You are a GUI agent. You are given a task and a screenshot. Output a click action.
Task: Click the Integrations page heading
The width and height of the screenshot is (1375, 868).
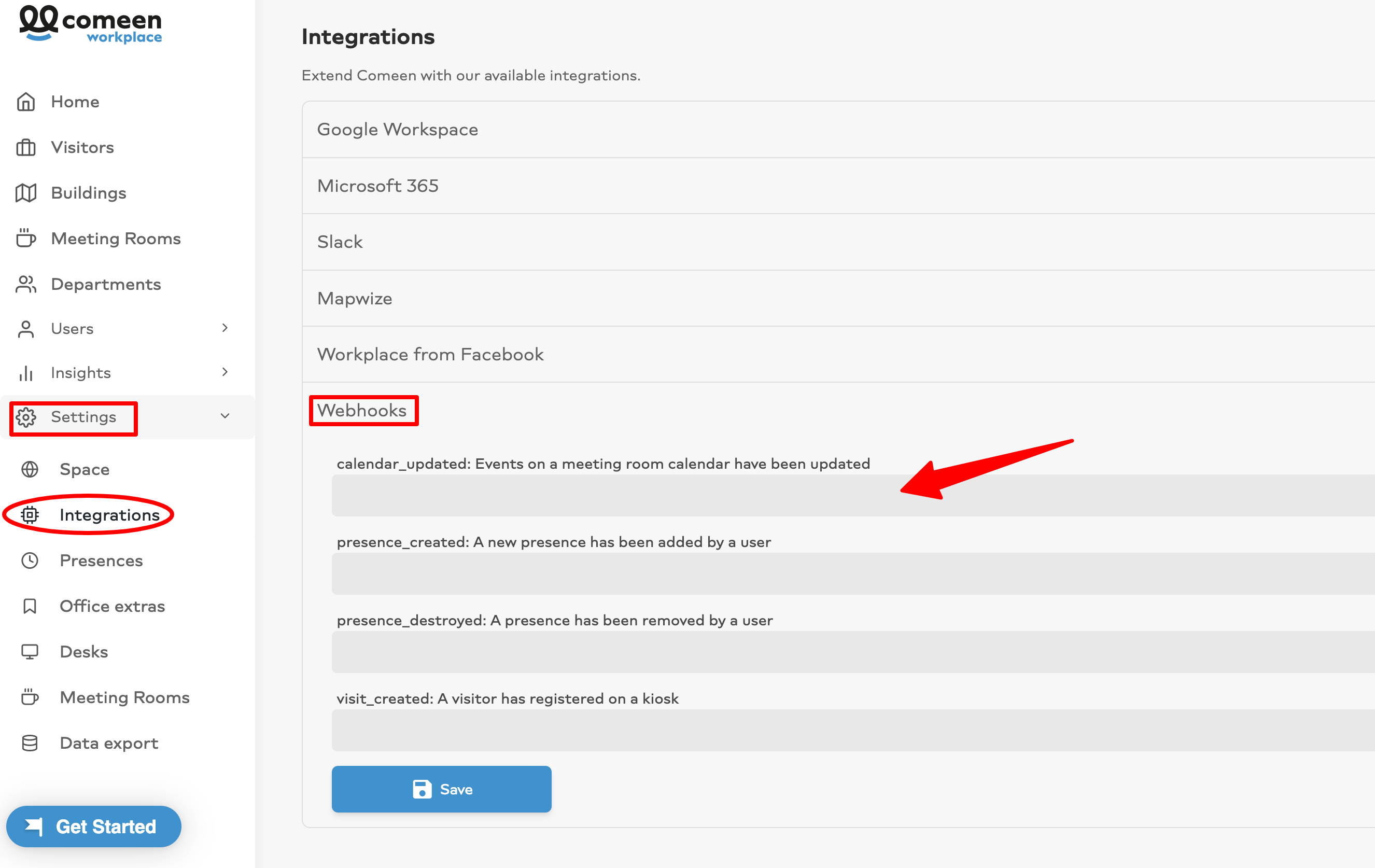pos(368,36)
